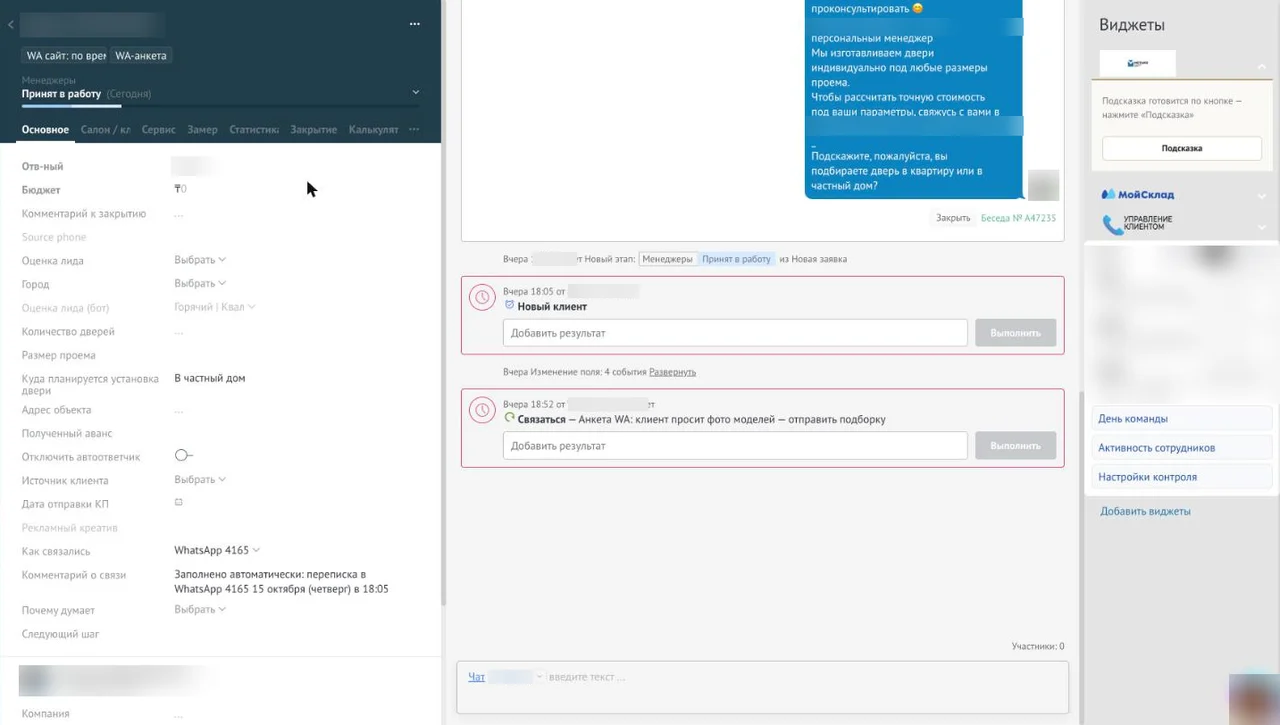This screenshot has height=725, width=1280.
Task: Open the Город Выбрать dropdown
Action: click(x=200, y=284)
